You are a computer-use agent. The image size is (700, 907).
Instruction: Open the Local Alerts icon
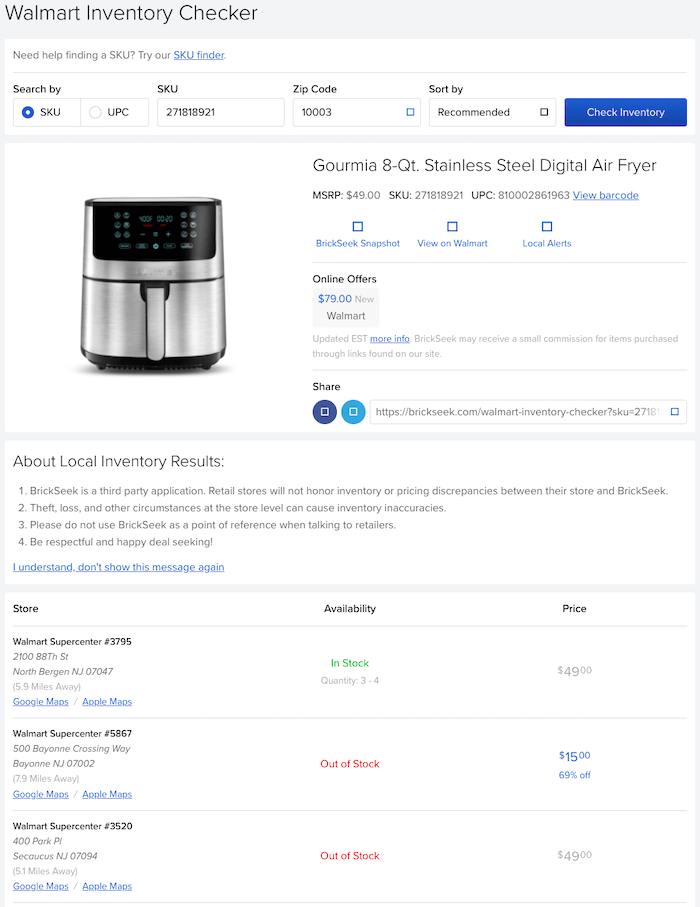[547, 227]
